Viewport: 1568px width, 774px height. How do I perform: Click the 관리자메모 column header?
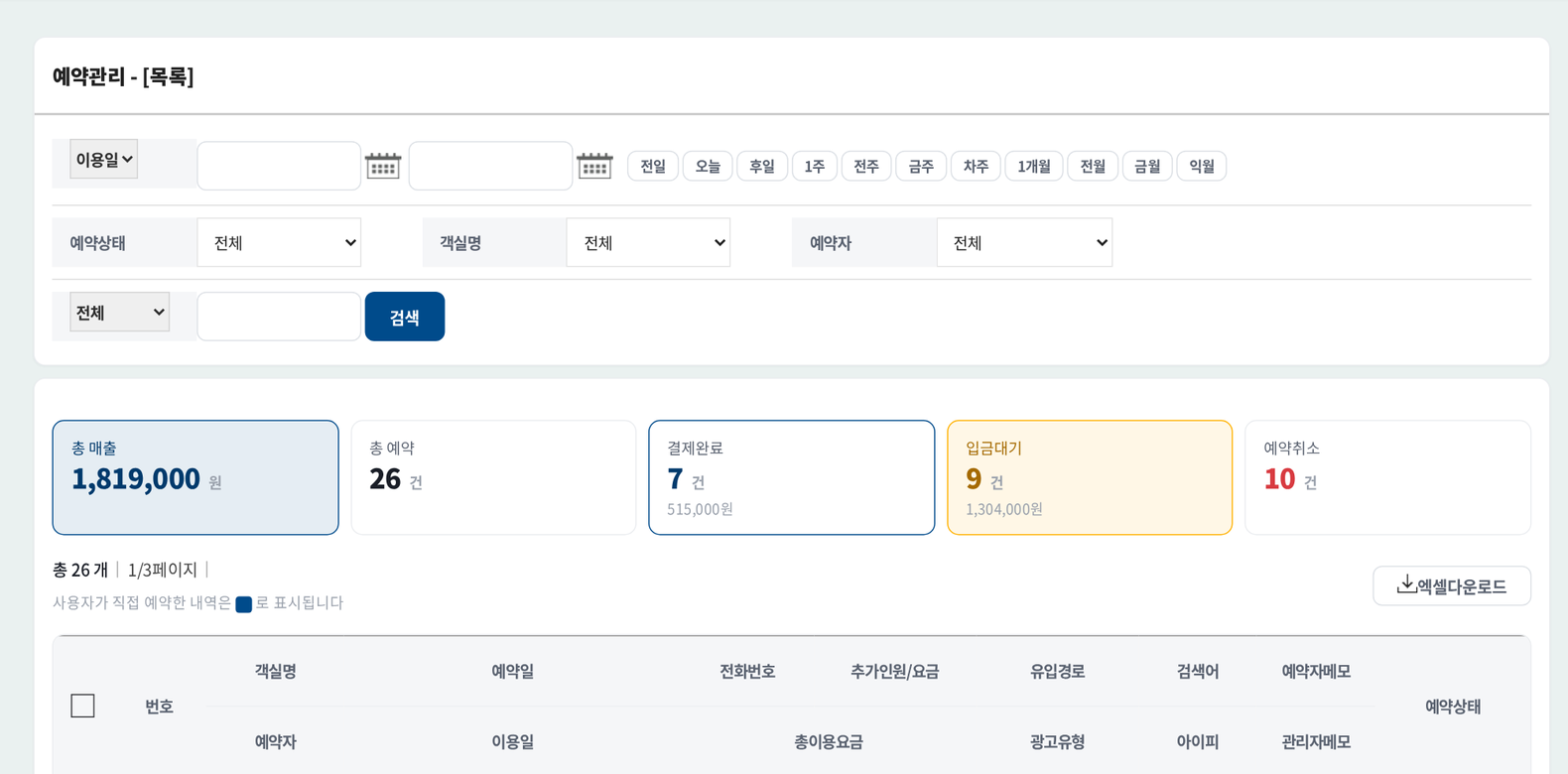1316,741
